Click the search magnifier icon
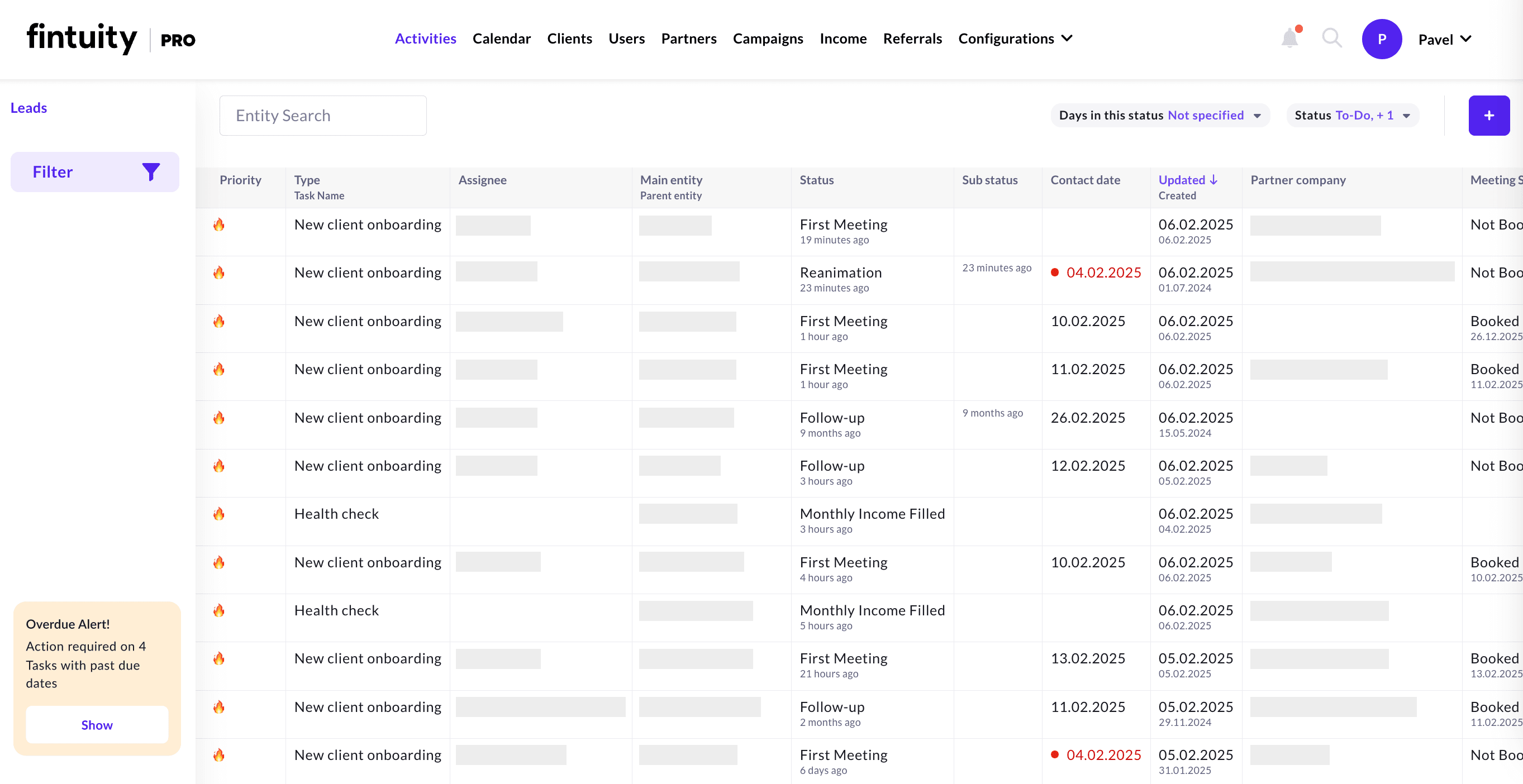This screenshot has height=784, width=1523. pyautogui.click(x=1331, y=39)
